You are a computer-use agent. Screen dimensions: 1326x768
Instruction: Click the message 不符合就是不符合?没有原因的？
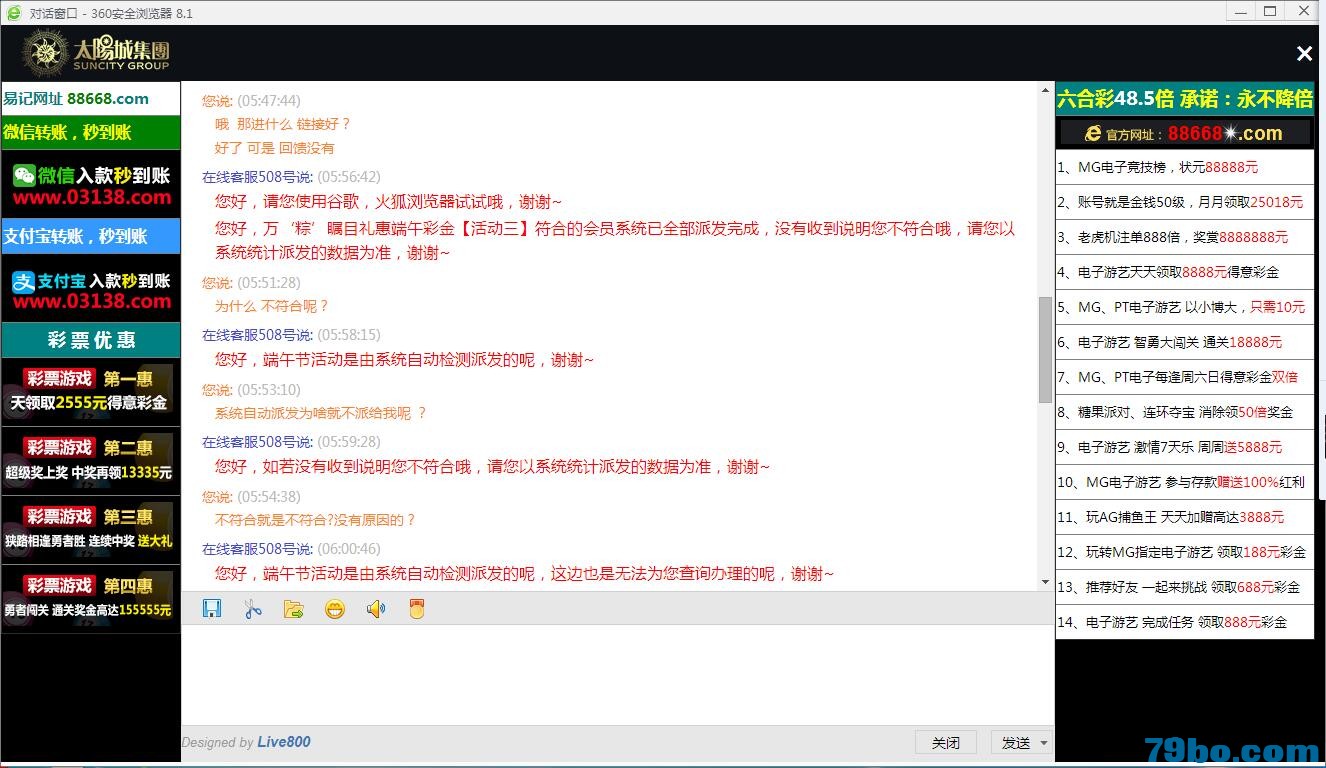tap(315, 520)
